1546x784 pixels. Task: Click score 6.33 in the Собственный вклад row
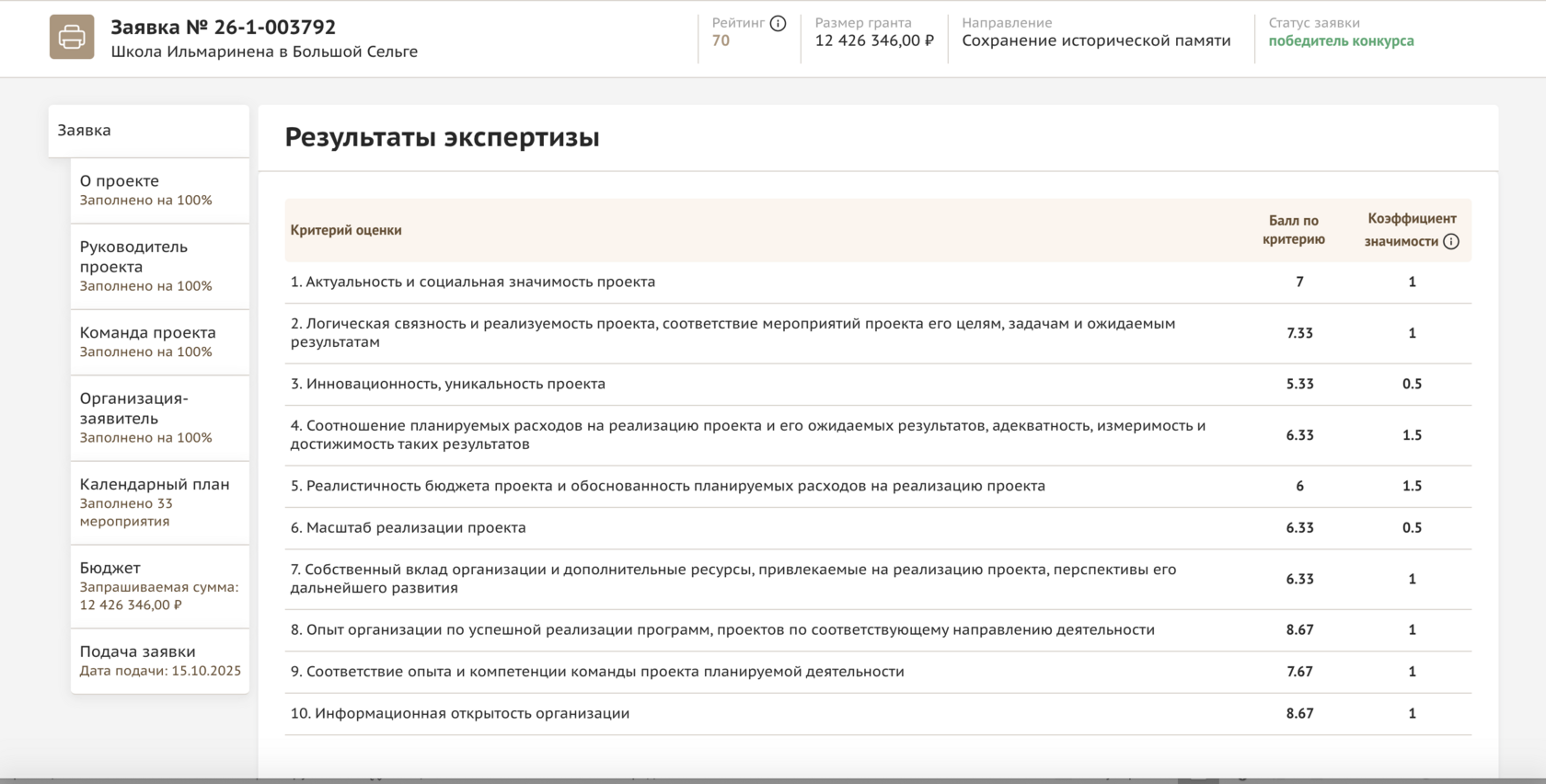[x=1299, y=579]
